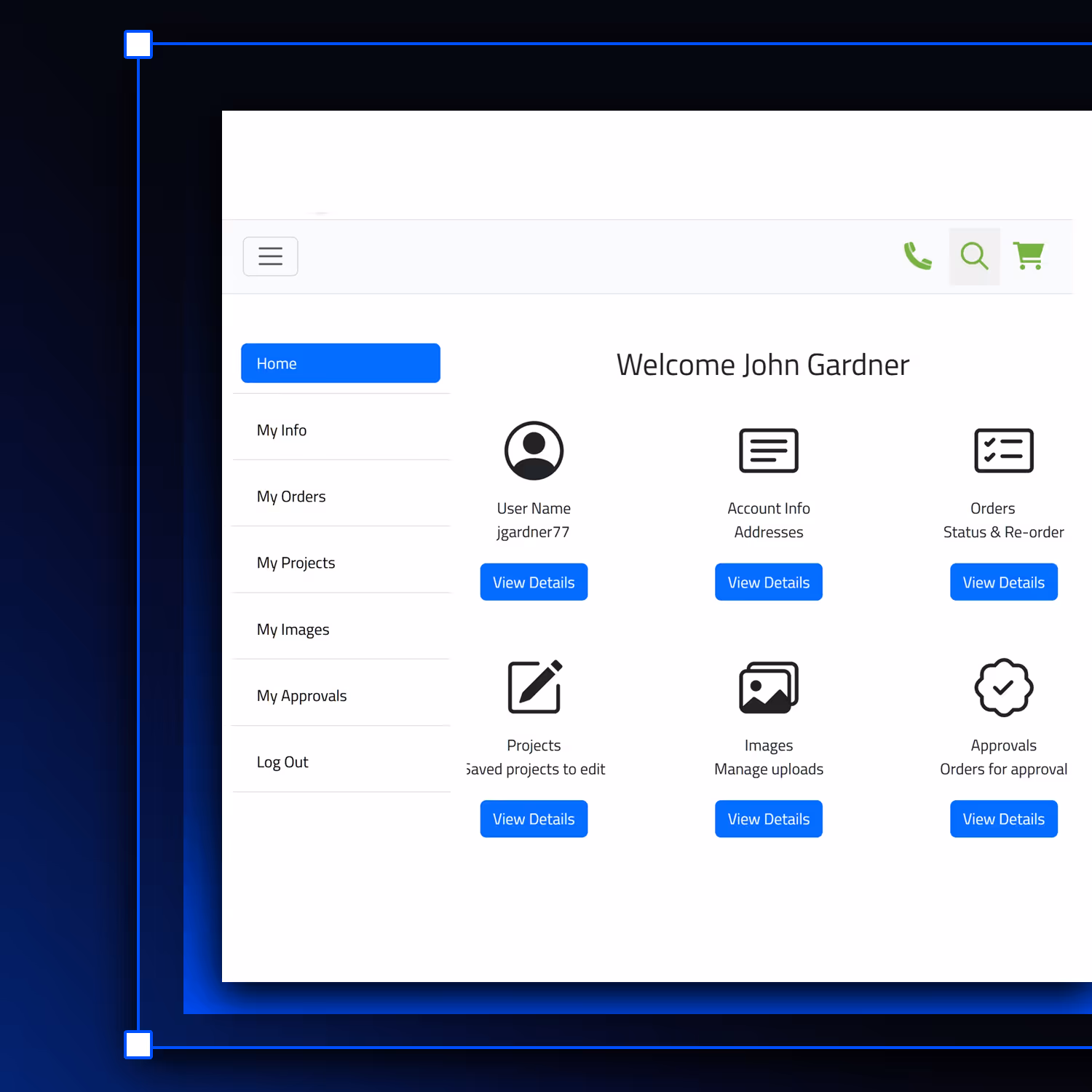Open the My Approvals section

[x=301, y=695]
